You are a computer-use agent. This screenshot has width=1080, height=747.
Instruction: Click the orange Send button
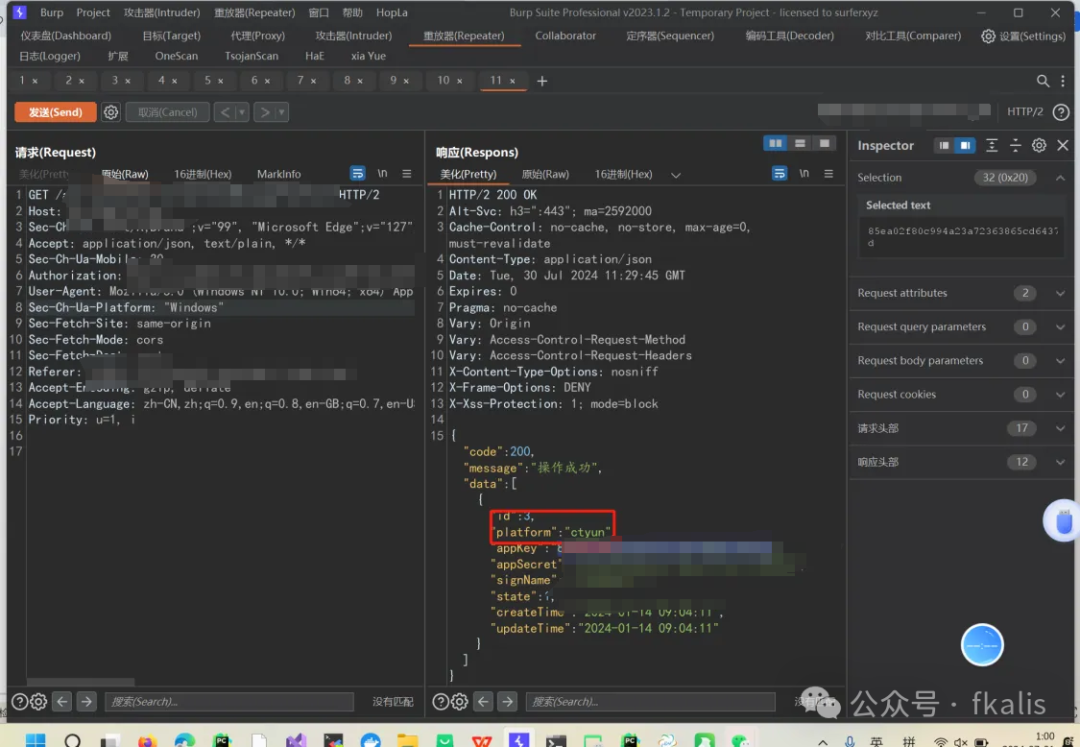(x=55, y=112)
